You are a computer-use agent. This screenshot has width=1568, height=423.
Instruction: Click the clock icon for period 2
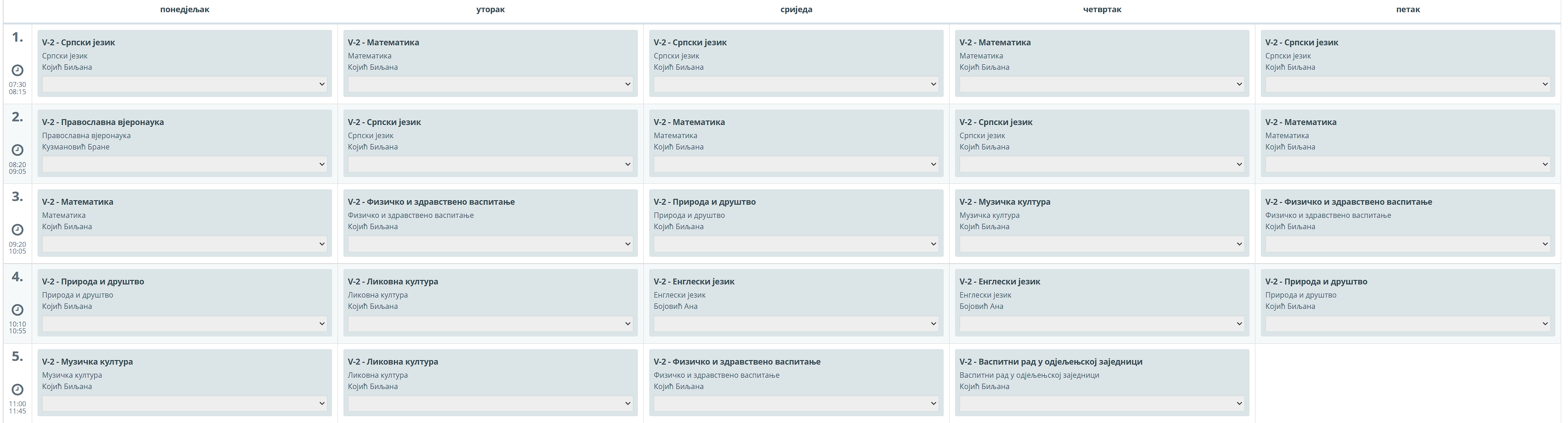click(18, 150)
